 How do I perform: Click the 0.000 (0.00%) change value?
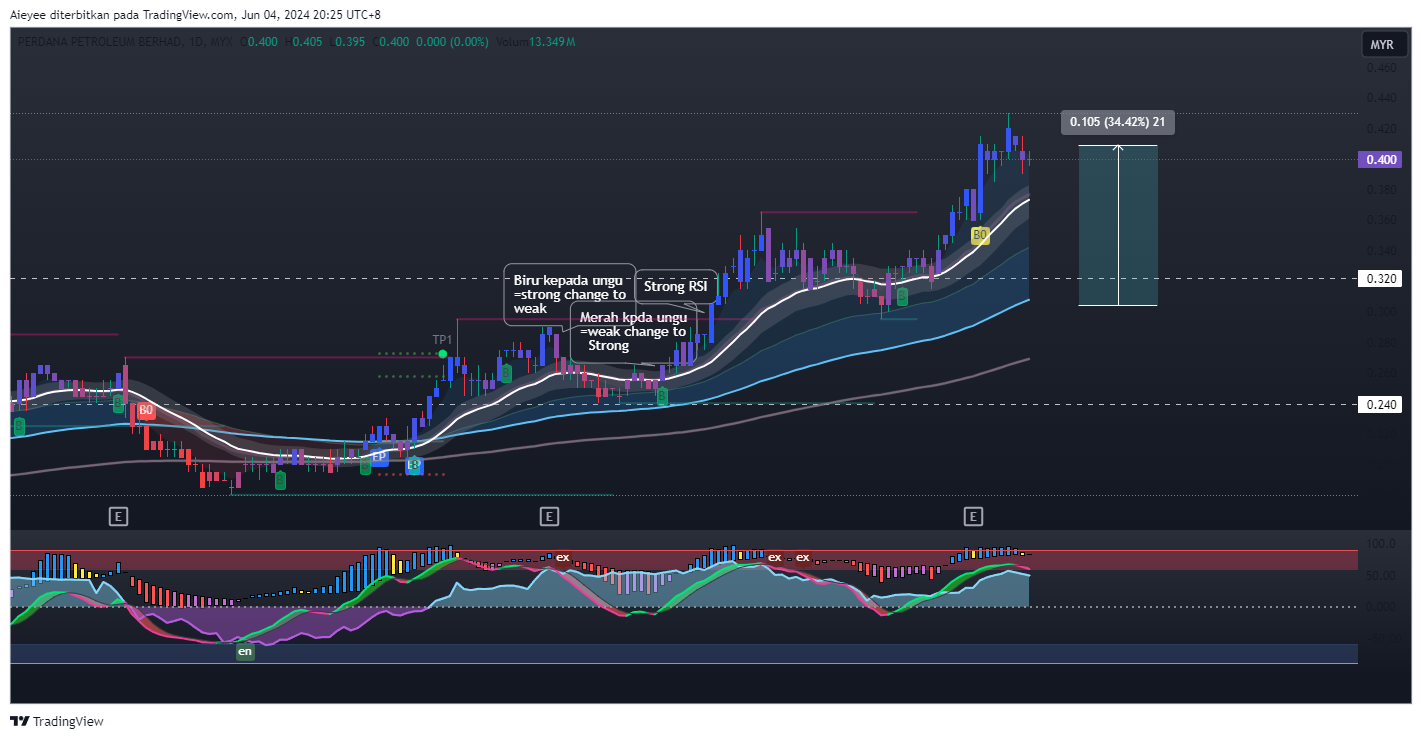coord(452,42)
